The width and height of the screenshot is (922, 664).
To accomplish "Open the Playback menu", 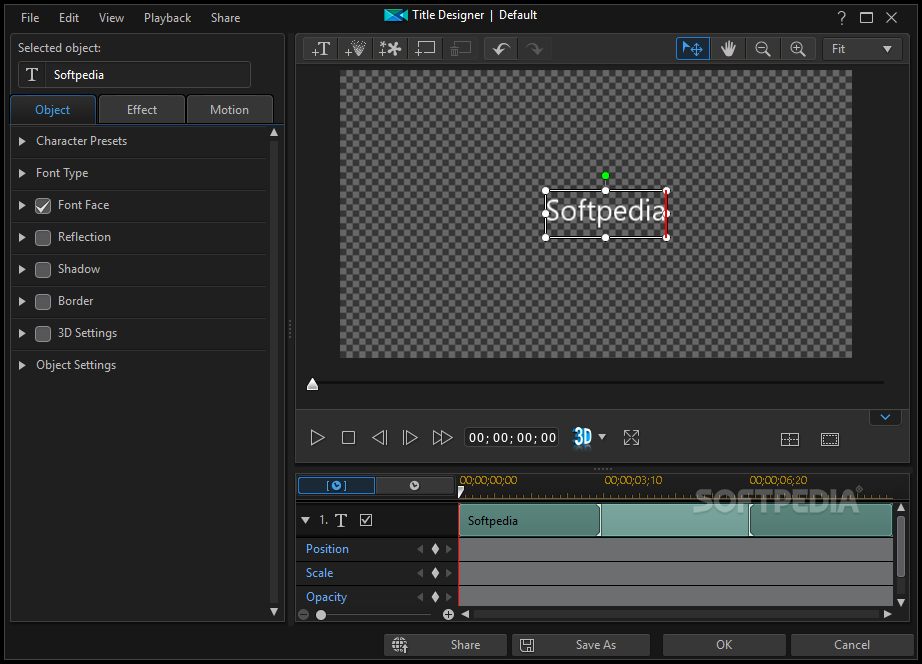I will (168, 18).
